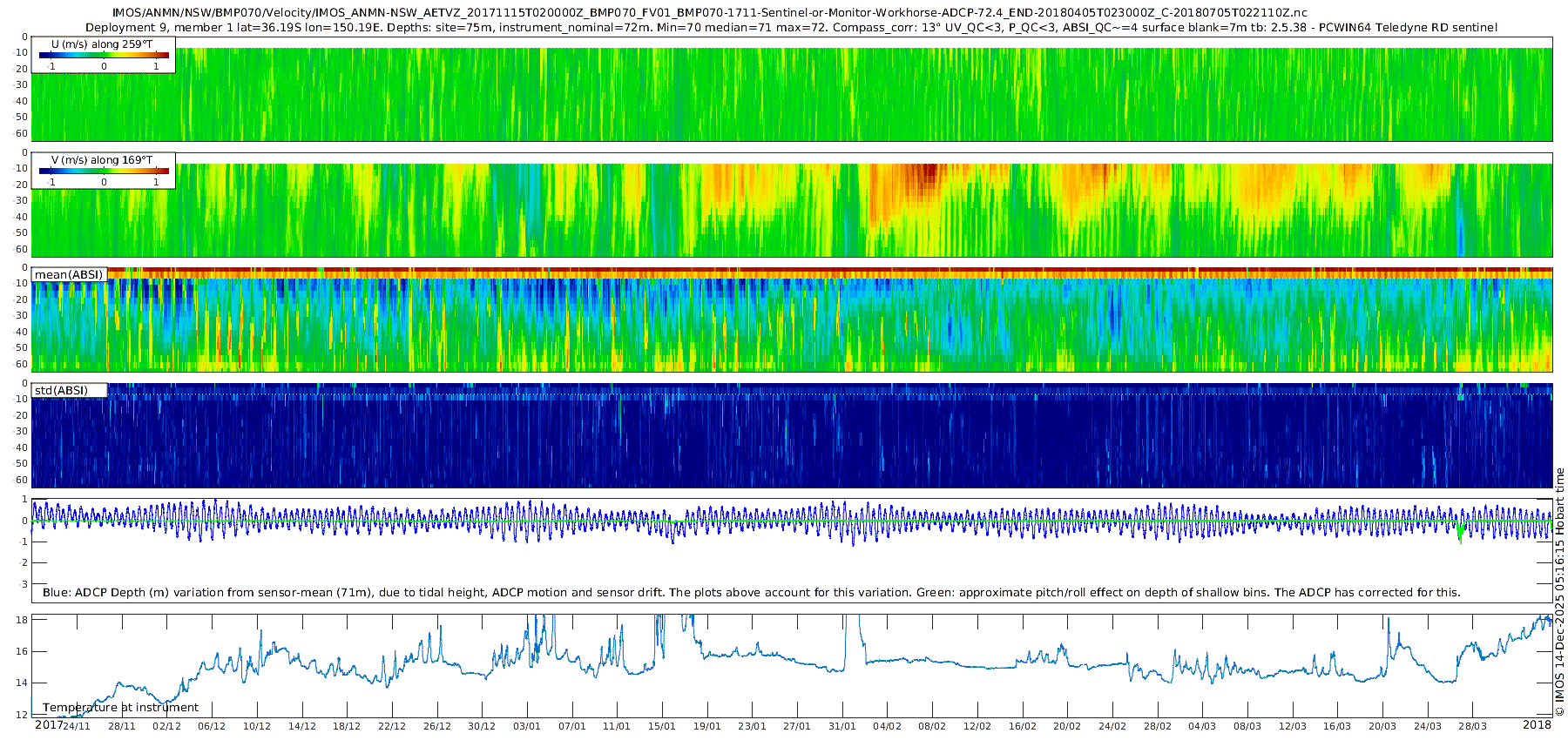The image size is (1568, 740).
Task: Click the 2017 year label on time axis
Action: point(48,725)
